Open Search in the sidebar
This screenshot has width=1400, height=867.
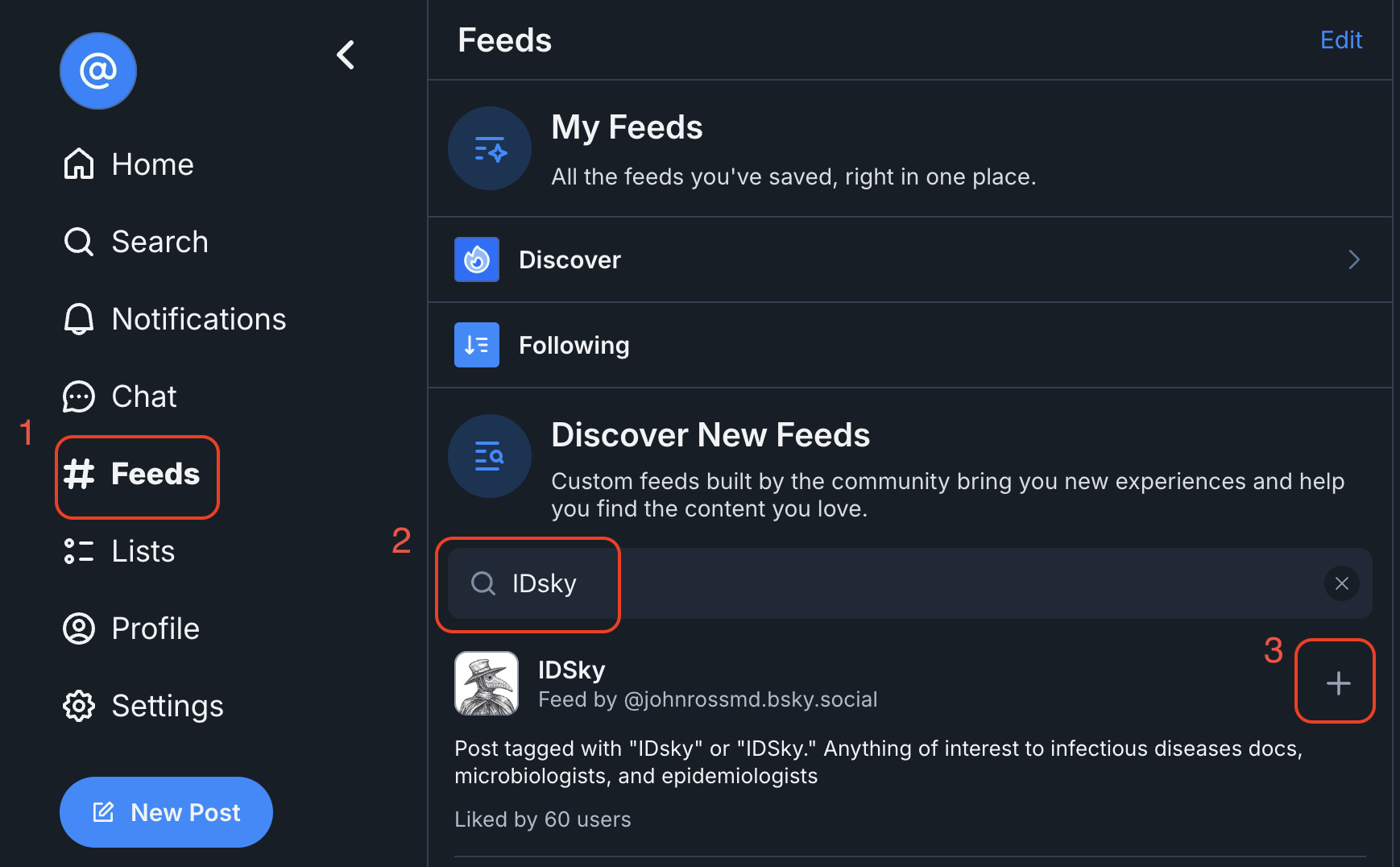[136, 242]
